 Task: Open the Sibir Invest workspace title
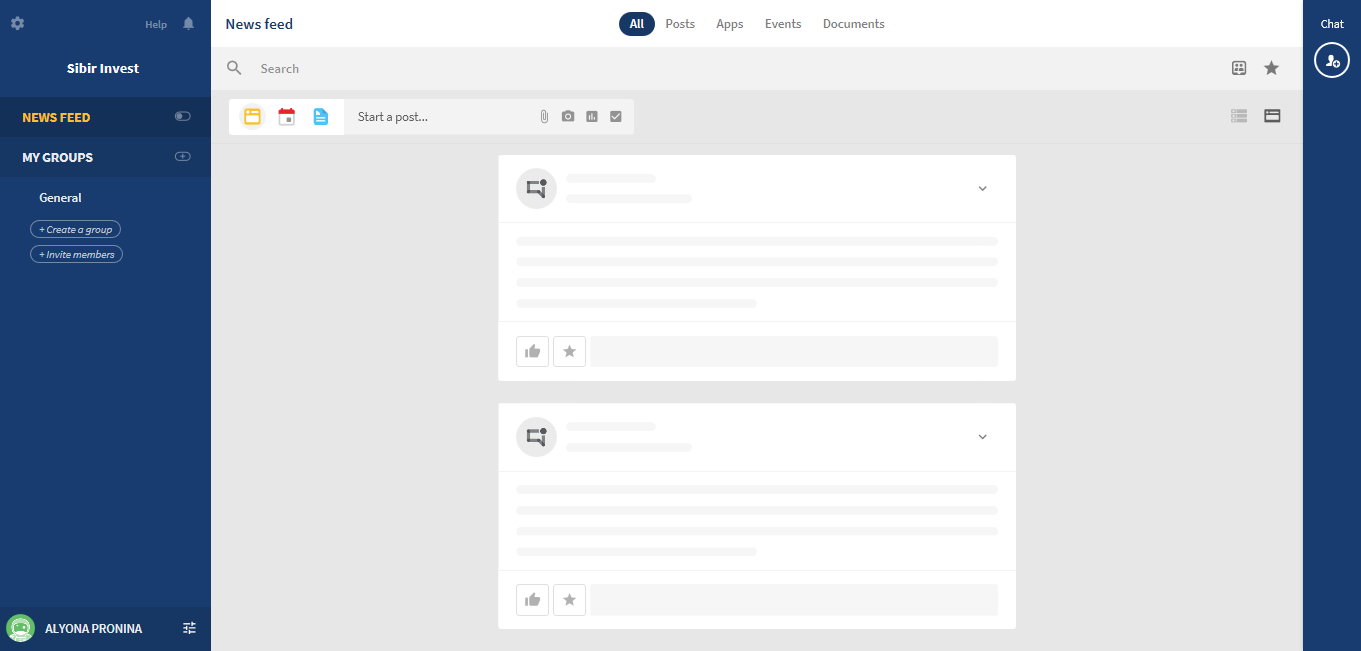pyautogui.click(x=103, y=68)
